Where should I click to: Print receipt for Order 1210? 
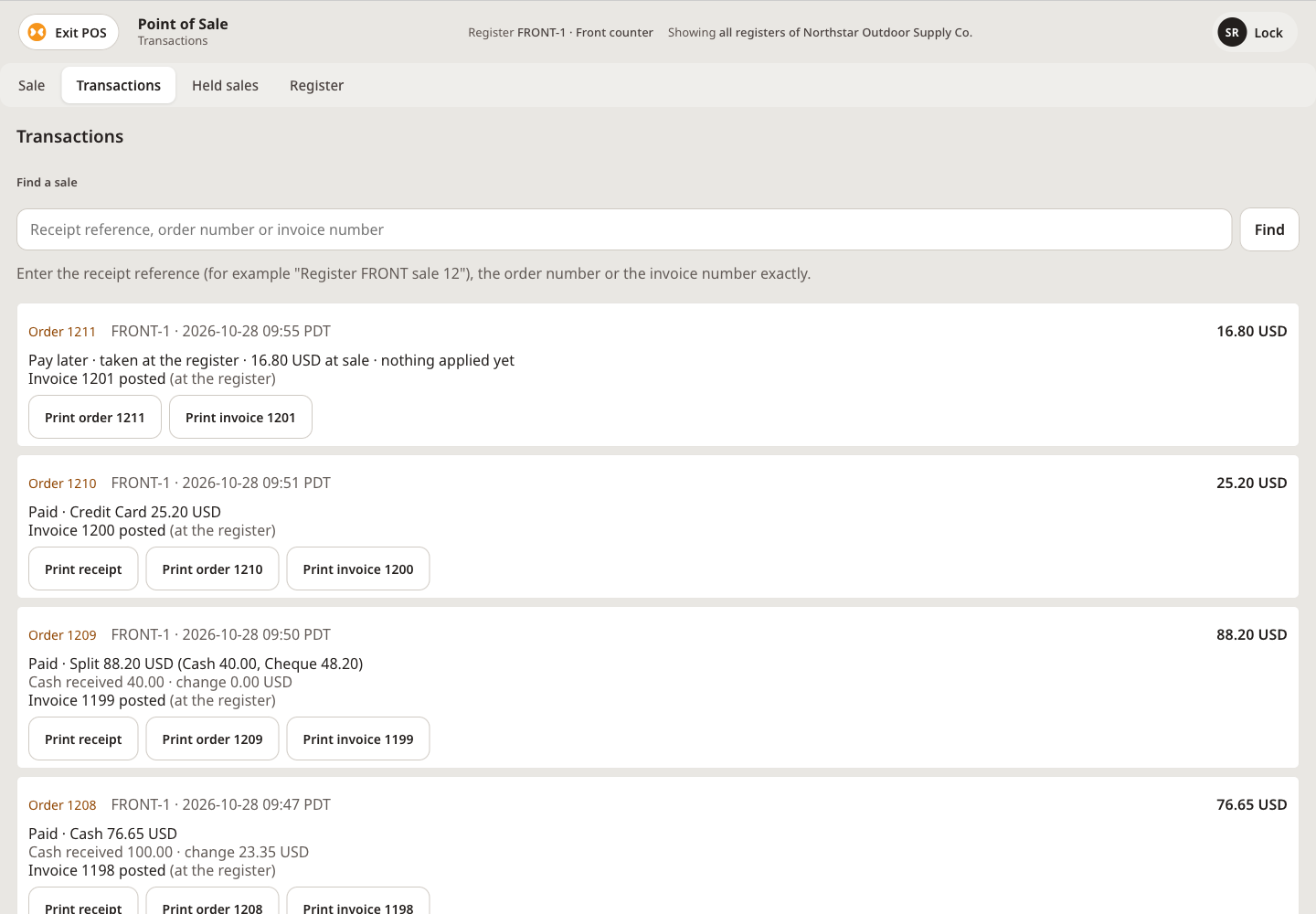(83, 569)
